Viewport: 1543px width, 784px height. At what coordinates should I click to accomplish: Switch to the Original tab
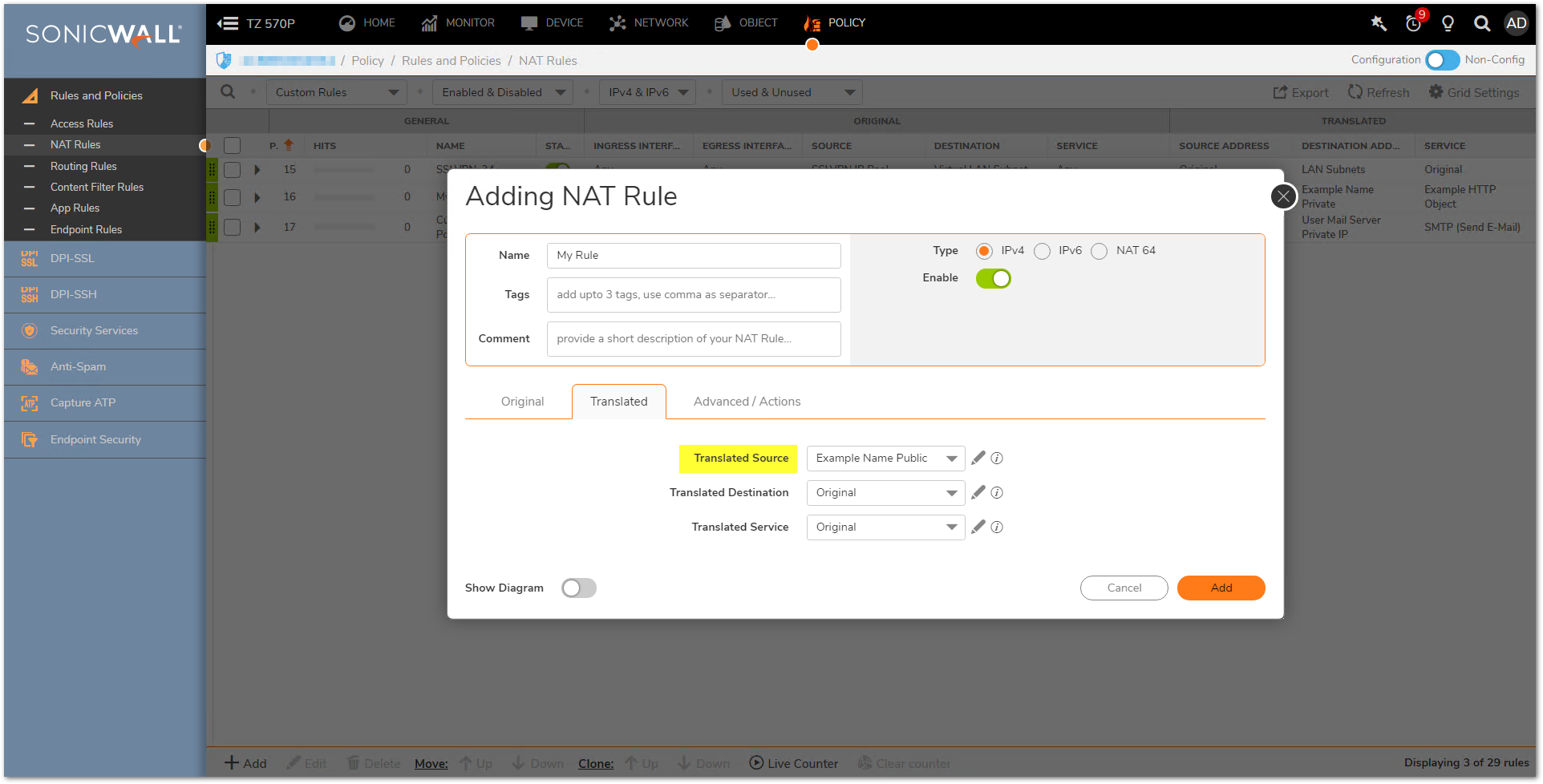pyautogui.click(x=522, y=402)
